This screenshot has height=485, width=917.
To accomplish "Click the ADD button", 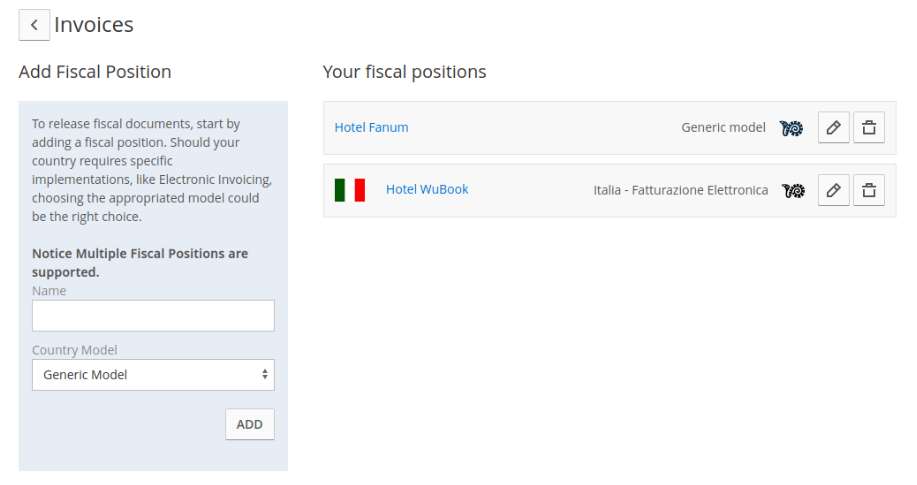I will pos(250,424).
